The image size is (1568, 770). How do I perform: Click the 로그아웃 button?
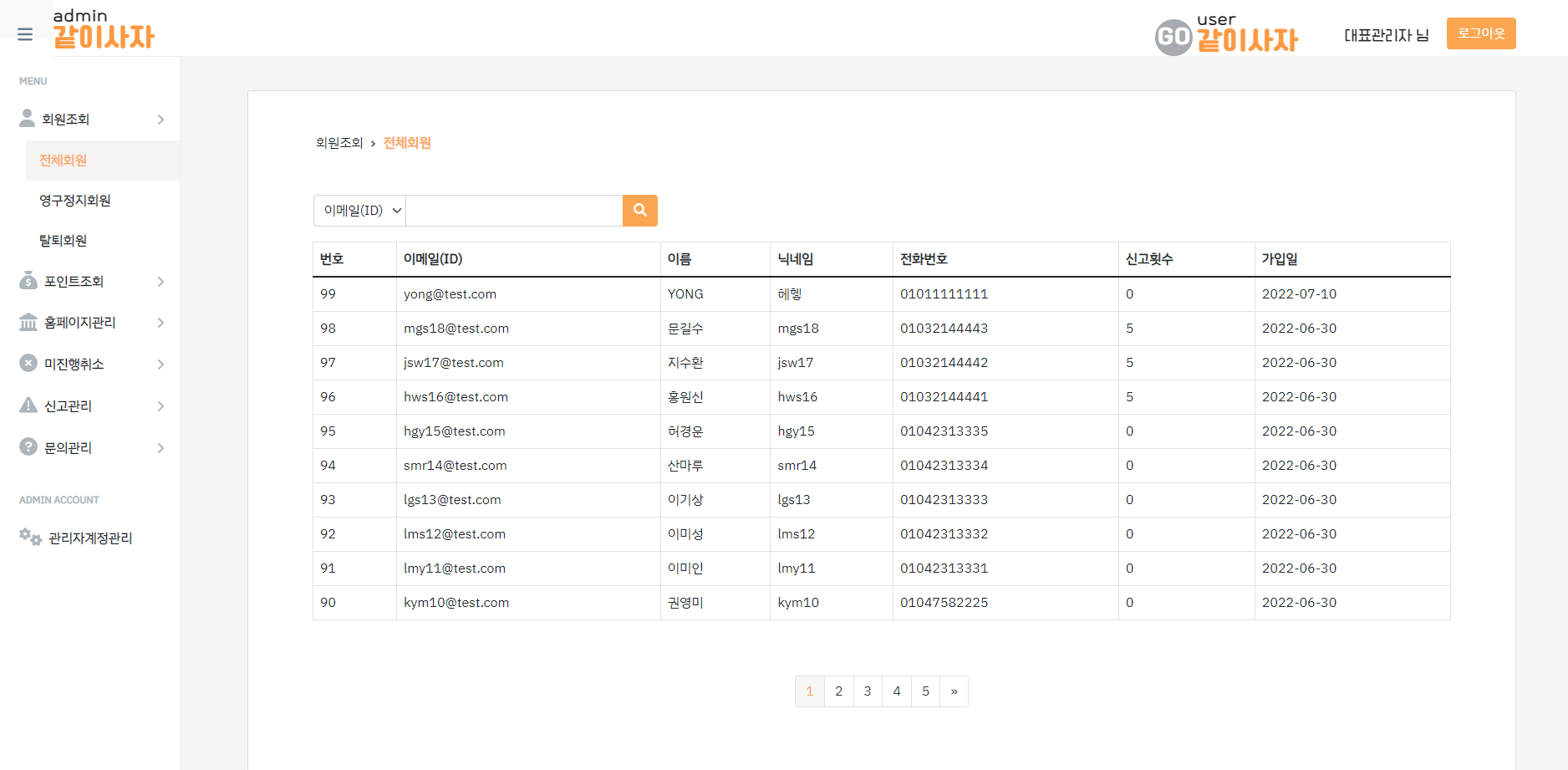point(1481,33)
